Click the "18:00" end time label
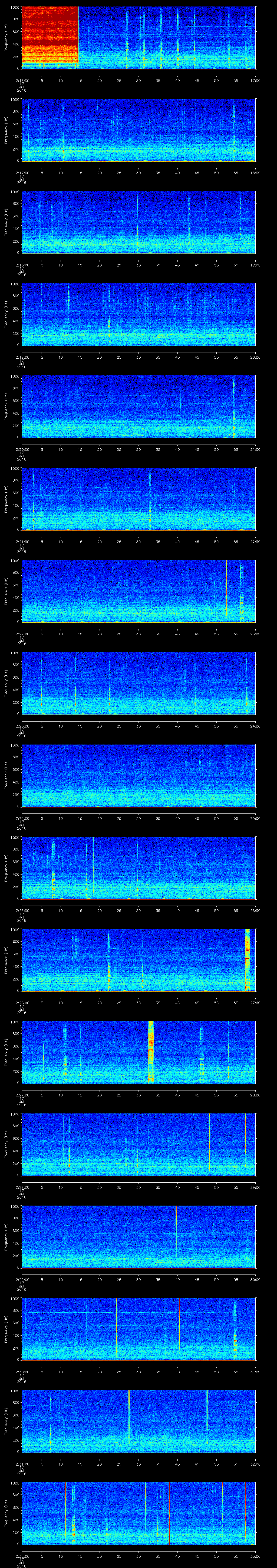 coord(255,173)
